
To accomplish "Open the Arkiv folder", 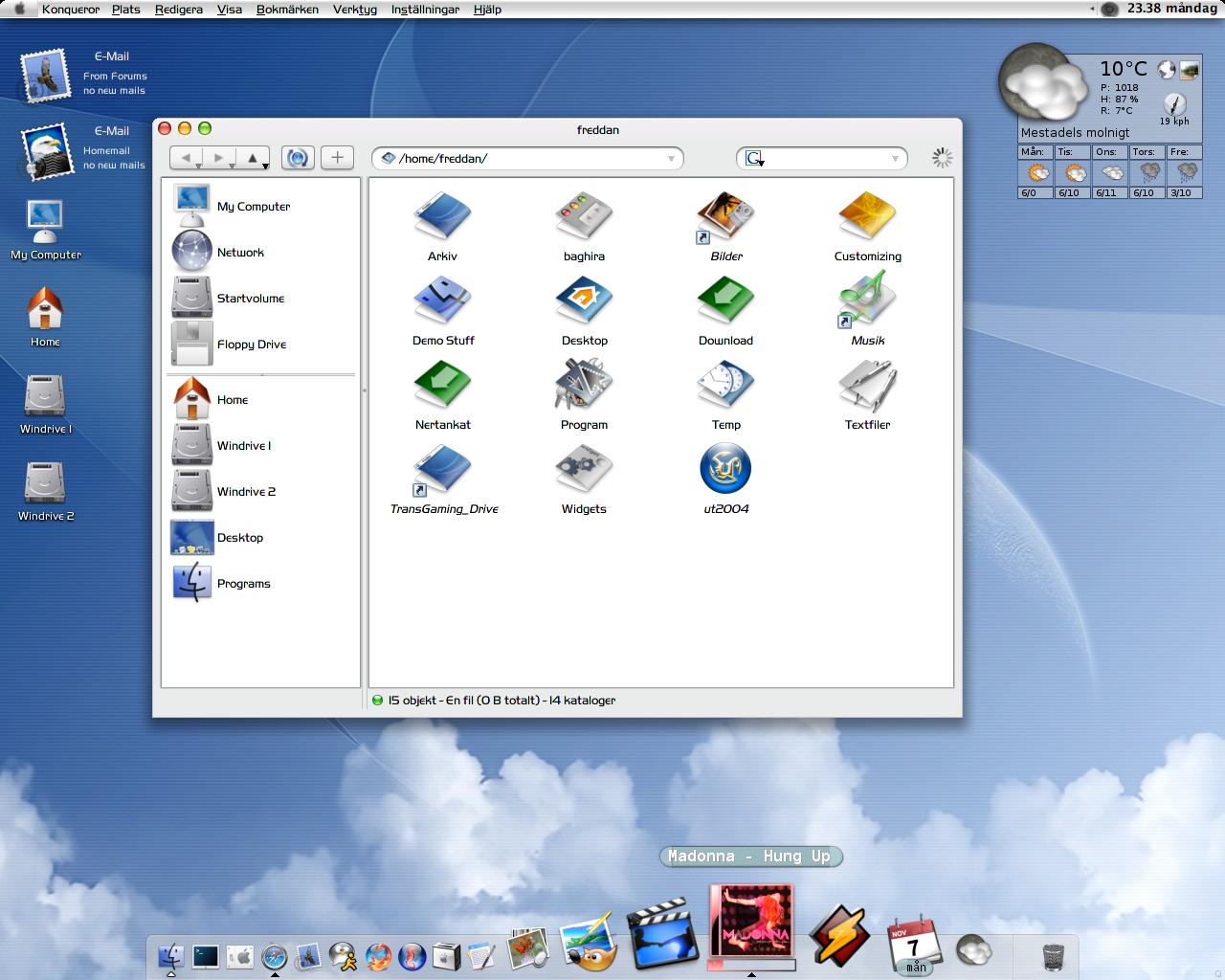I will pyautogui.click(x=442, y=219).
